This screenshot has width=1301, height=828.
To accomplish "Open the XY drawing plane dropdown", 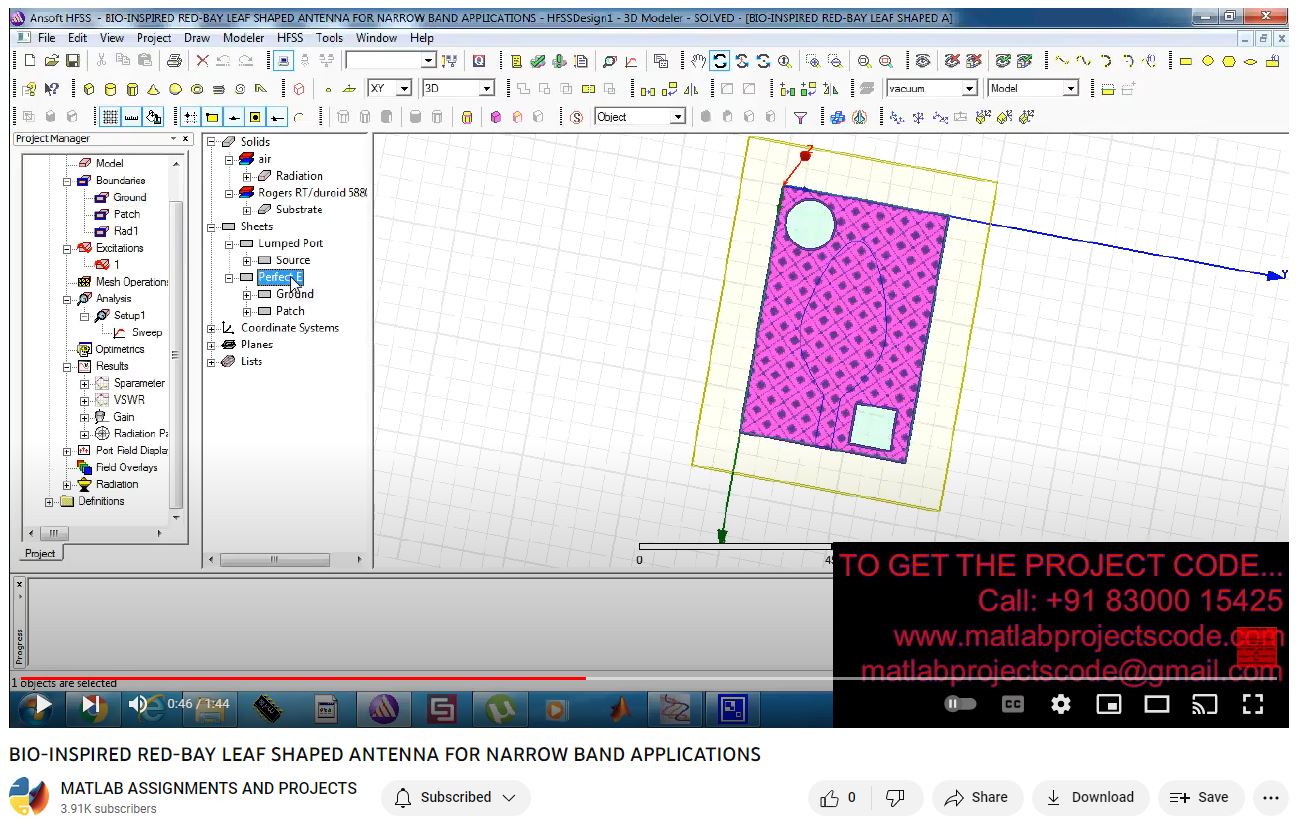I will click(x=404, y=89).
